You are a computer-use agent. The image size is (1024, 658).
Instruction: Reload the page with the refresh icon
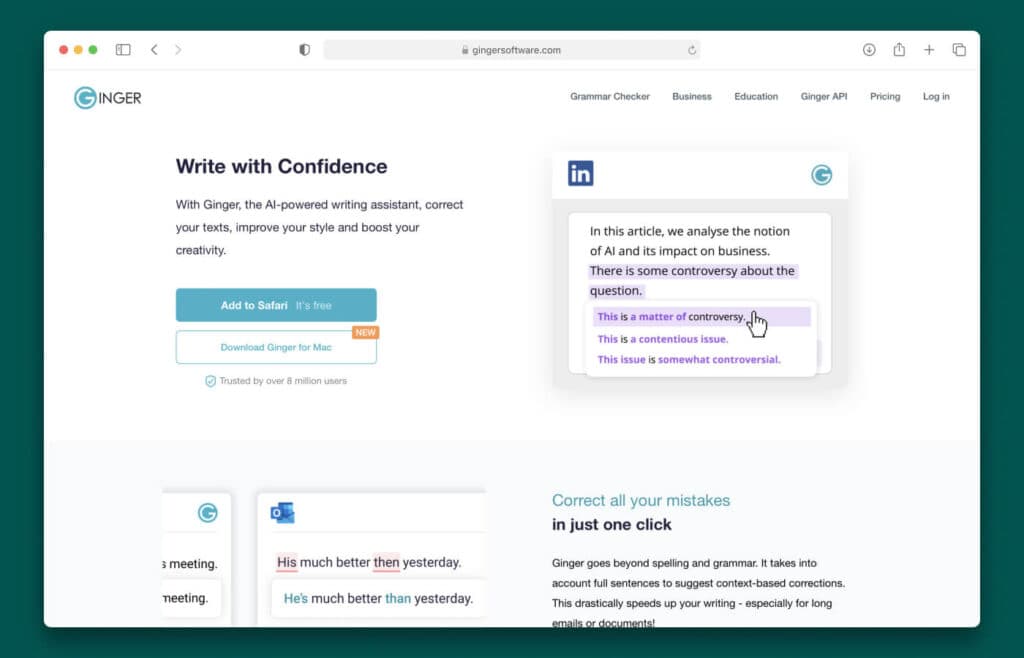tap(692, 50)
